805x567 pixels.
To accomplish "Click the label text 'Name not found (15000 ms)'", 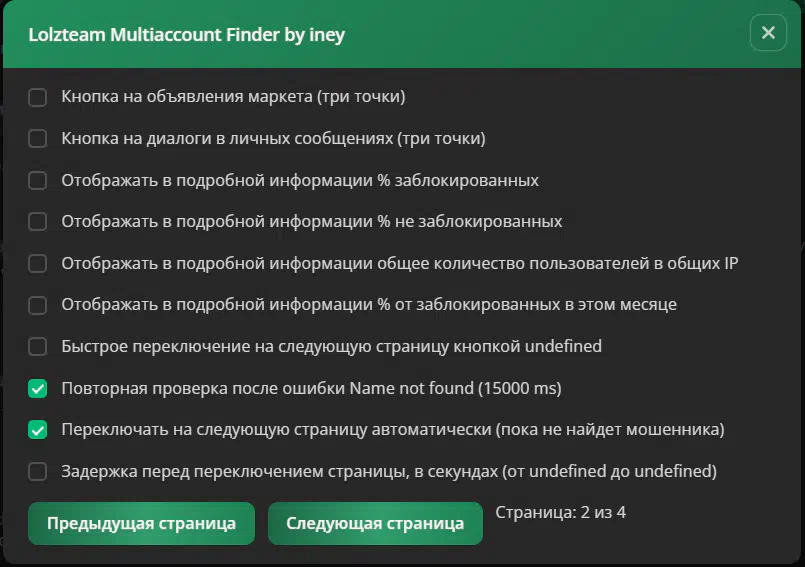I will click(x=455, y=388).
